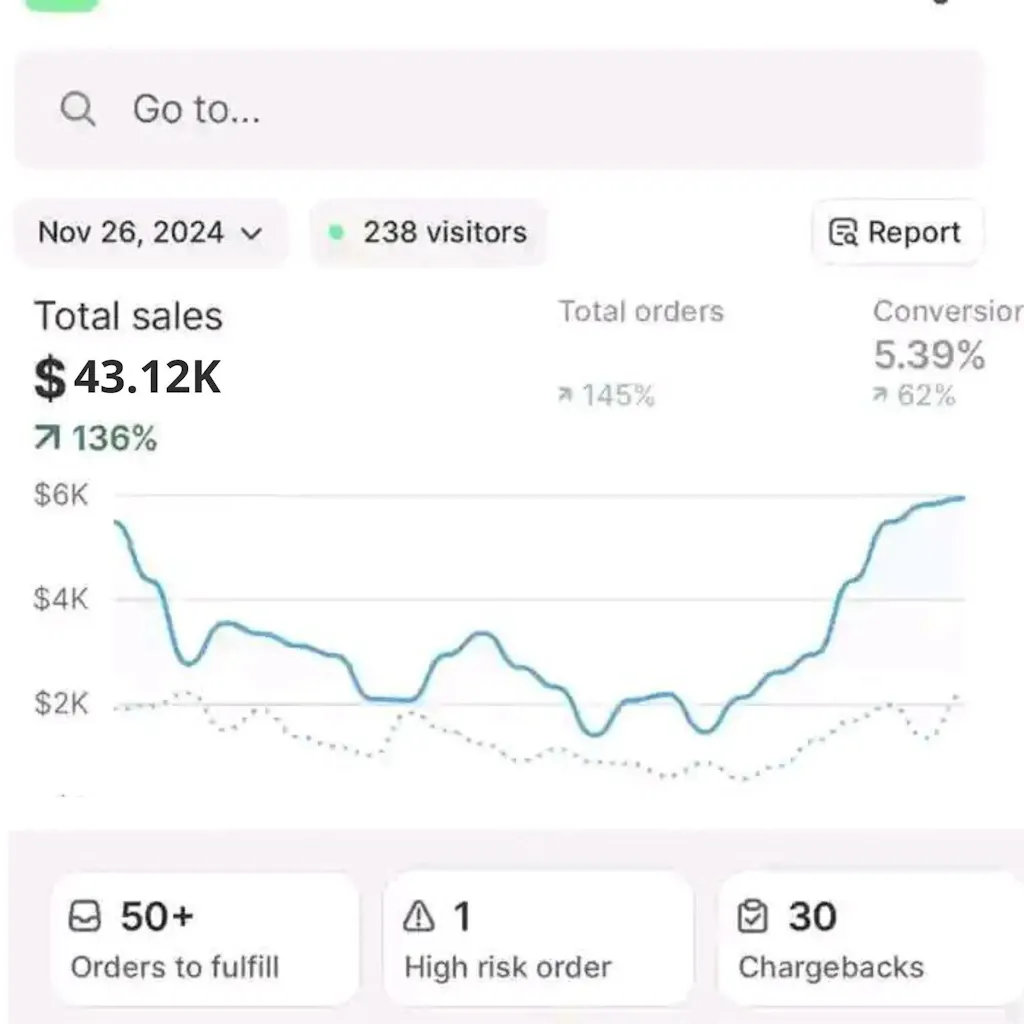Image resolution: width=1024 pixels, height=1024 pixels.
Task: Click the Total orders trend arrow
Action: [566, 396]
